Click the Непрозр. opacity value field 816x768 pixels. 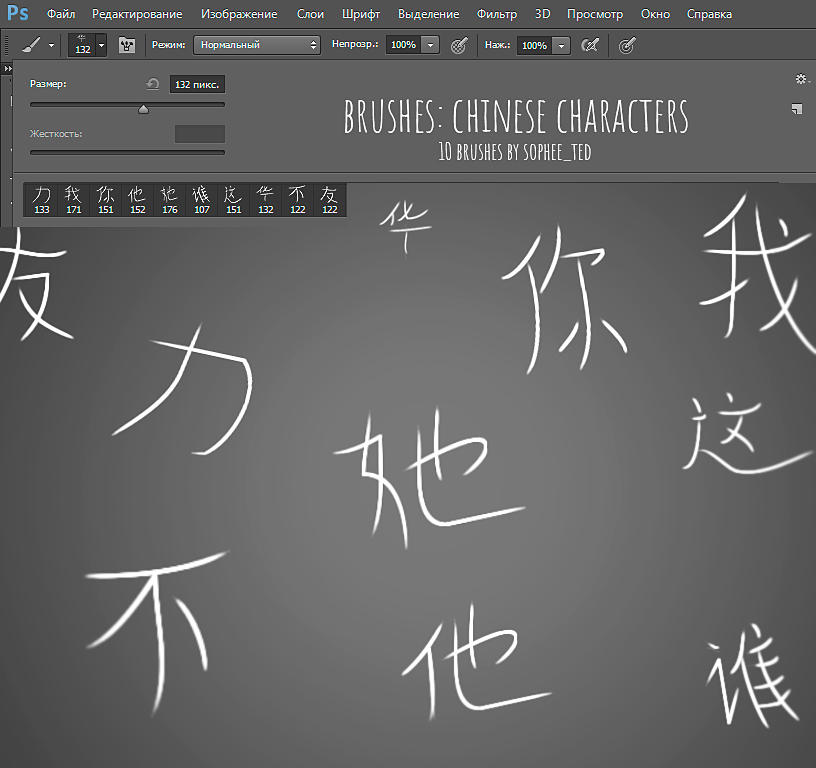pos(403,45)
